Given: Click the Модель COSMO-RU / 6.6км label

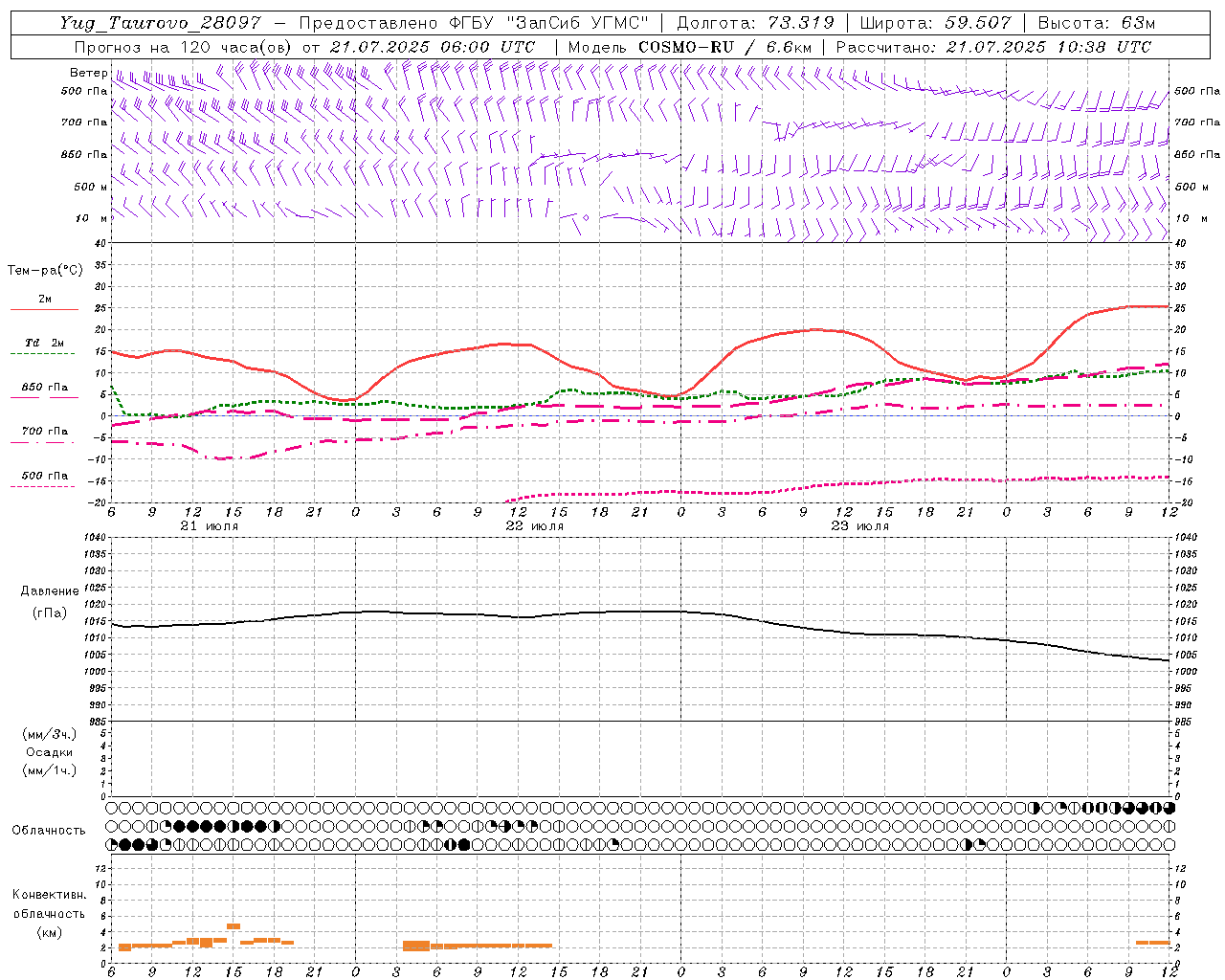Looking at the screenshot, I should tap(689, 47).
